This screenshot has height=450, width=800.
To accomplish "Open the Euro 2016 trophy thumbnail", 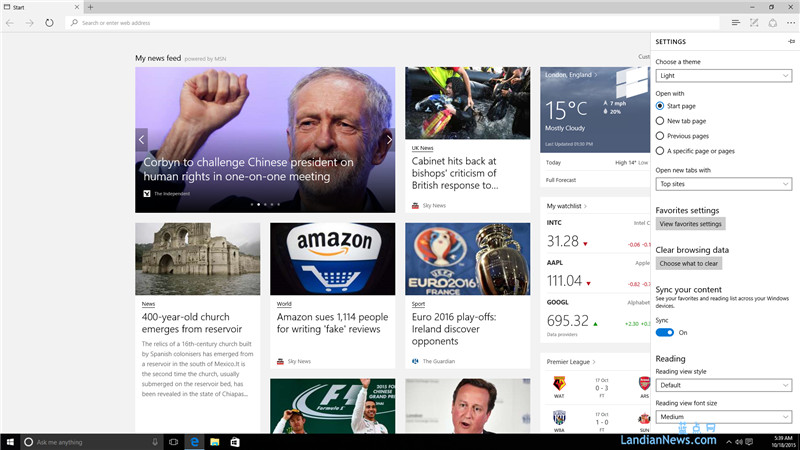I will (x=467, y=259).
